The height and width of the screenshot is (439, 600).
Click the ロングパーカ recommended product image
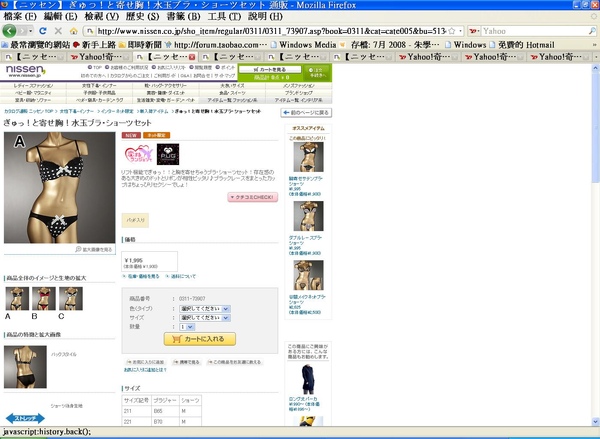pos(308,379)
